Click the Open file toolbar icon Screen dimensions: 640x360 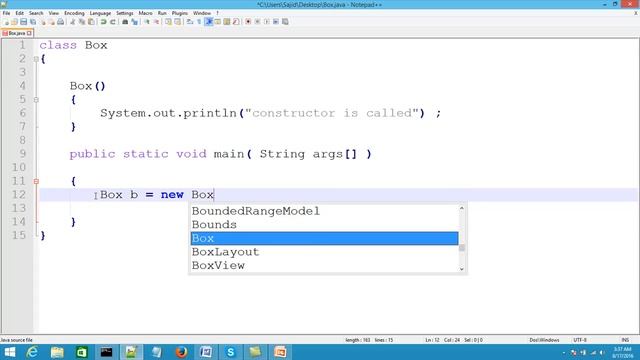pyautogui.click(x=14, y=22)
